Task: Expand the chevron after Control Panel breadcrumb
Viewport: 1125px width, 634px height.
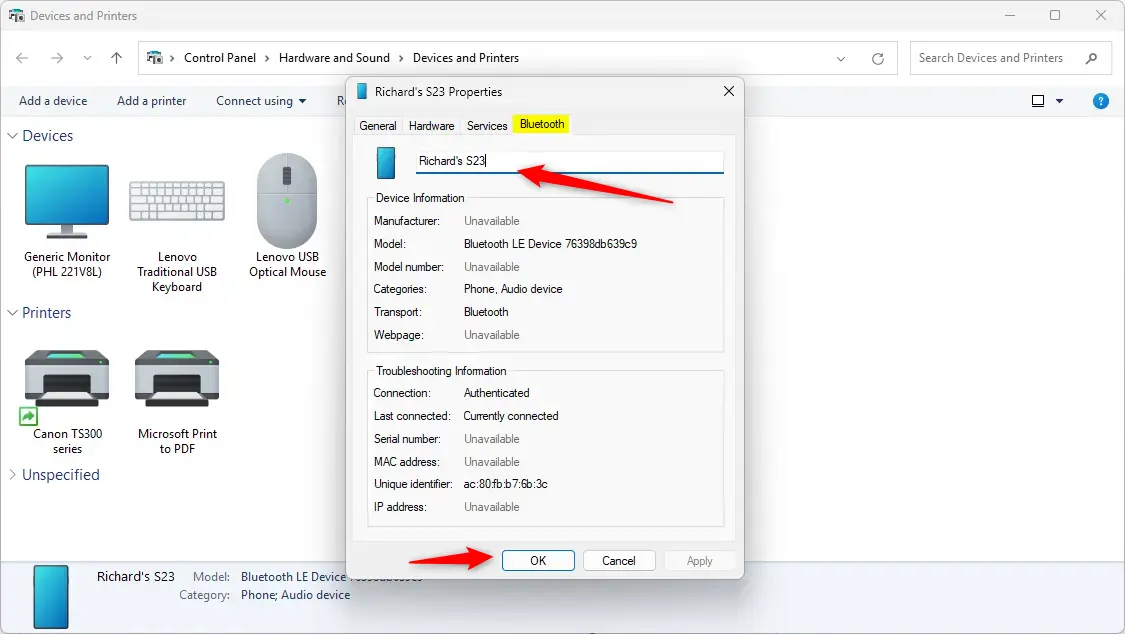Action: pos(267,58)
